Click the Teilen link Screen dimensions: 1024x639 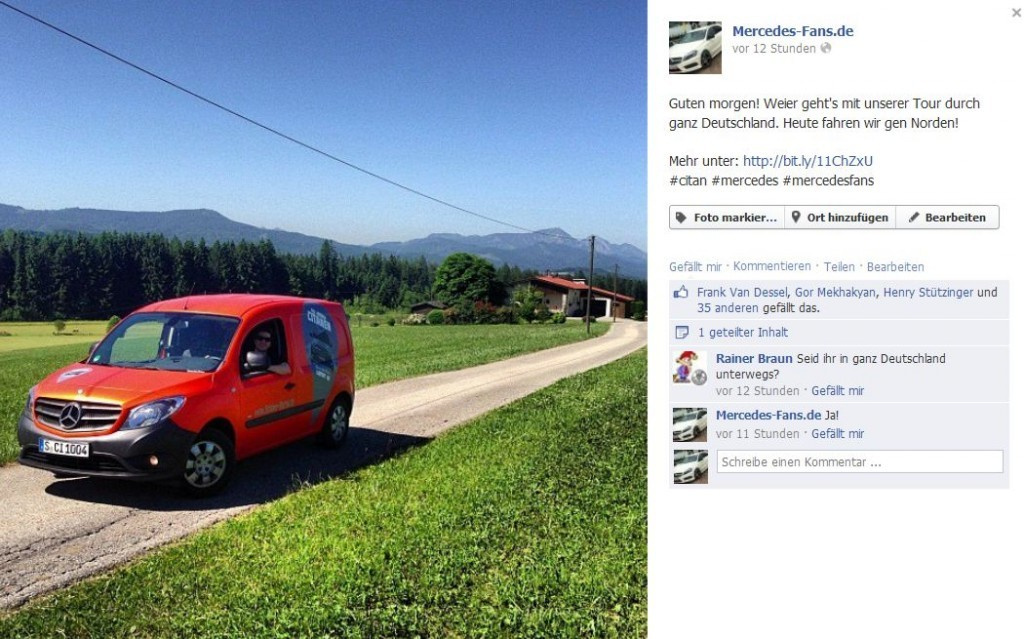tap(839, 267)
